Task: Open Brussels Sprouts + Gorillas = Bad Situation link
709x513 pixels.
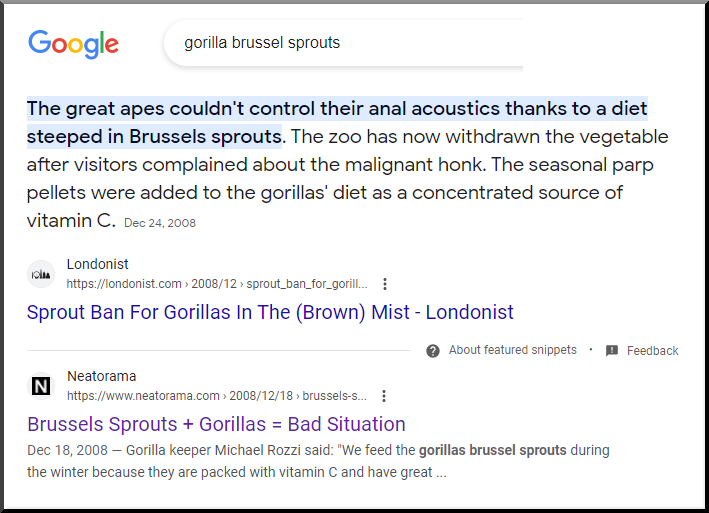Action: 216,424
